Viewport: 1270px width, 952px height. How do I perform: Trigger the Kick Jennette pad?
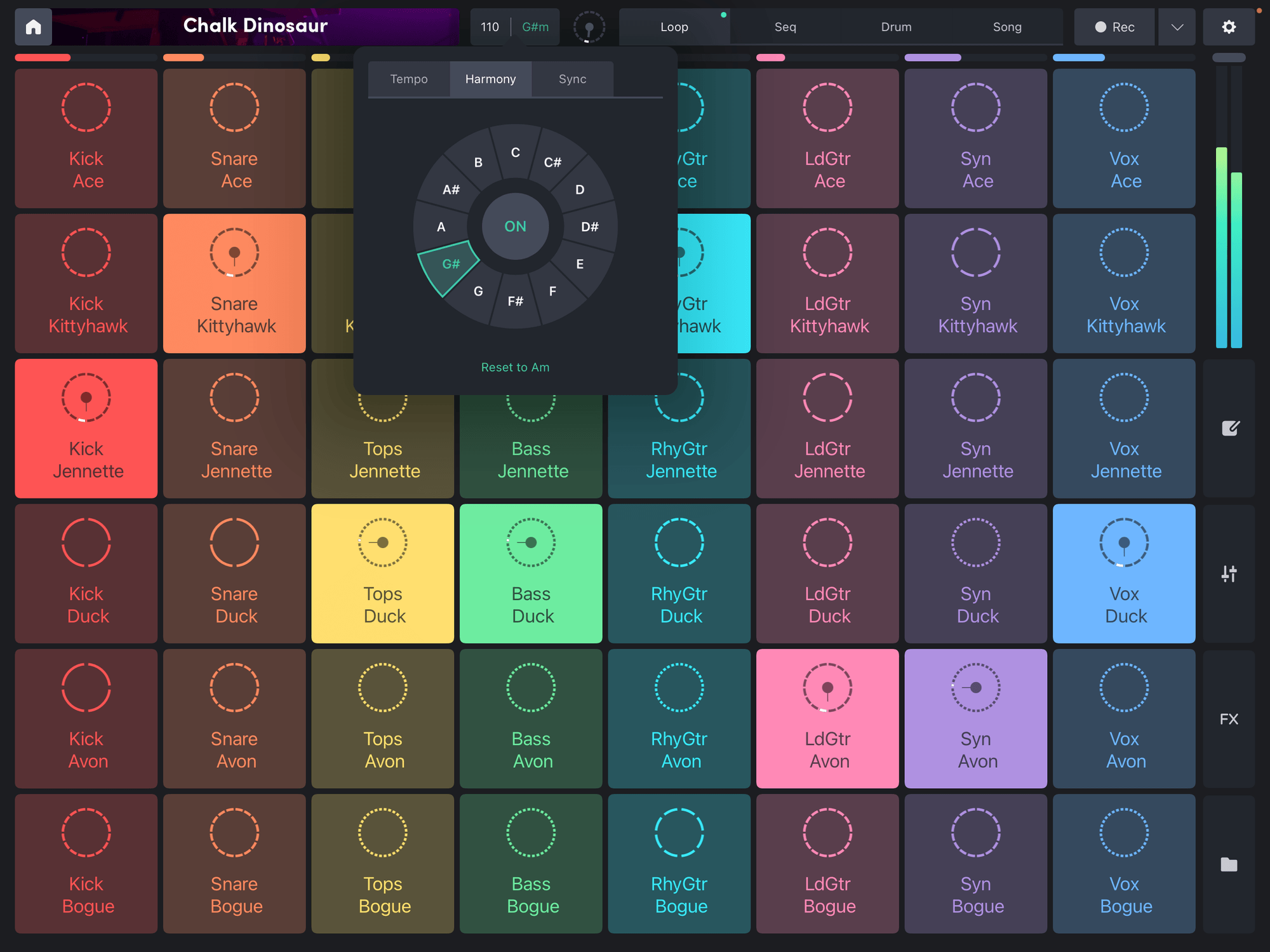click(86, 429)
